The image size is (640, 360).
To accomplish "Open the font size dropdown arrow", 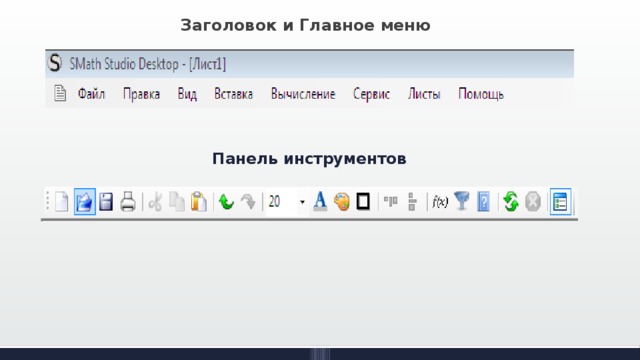I will [302, 202].
